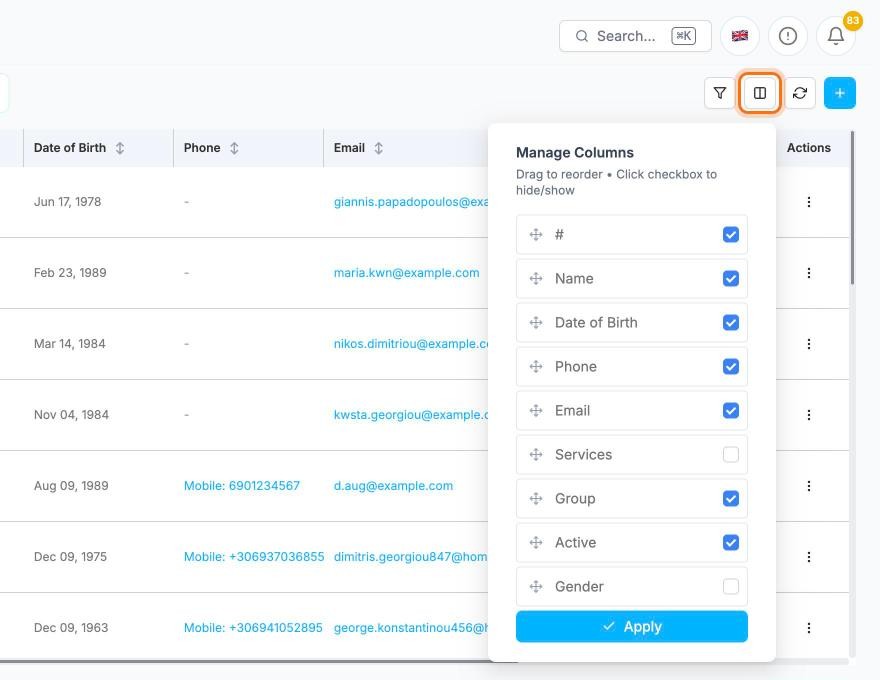The image size is (880, 680).
Task: Call Mobile: +306941052895 link
Action: pyautogui.click(x=253, y=628)
